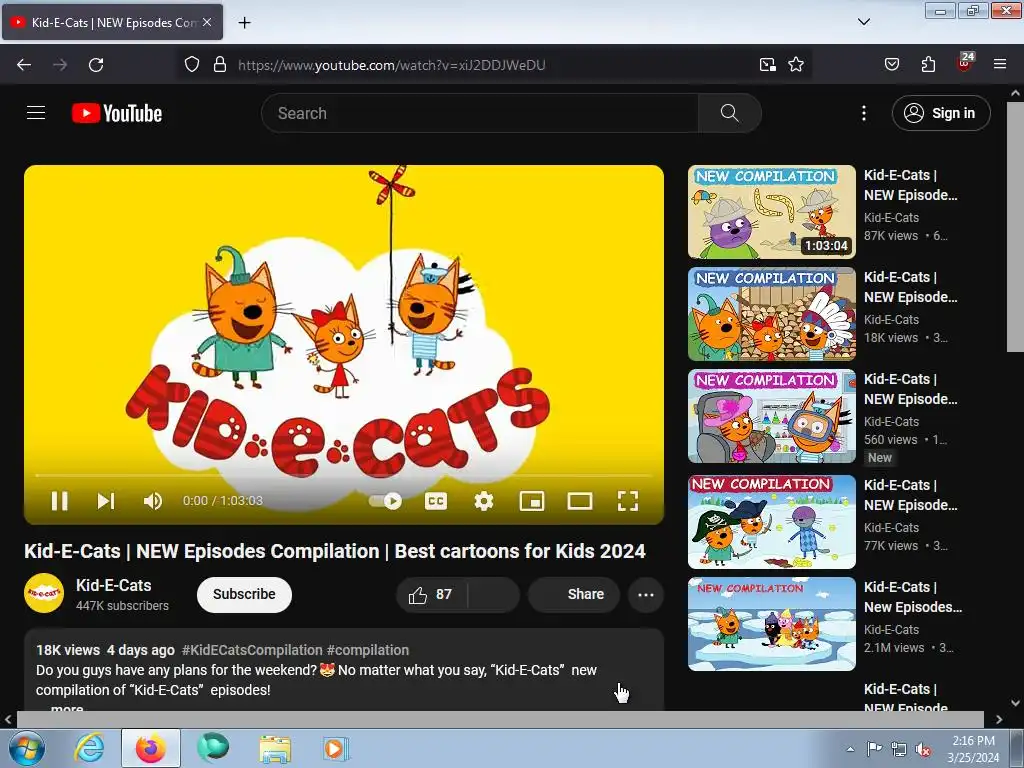
Task: Open the media player taskbar icon
Action: pos(336,748)
